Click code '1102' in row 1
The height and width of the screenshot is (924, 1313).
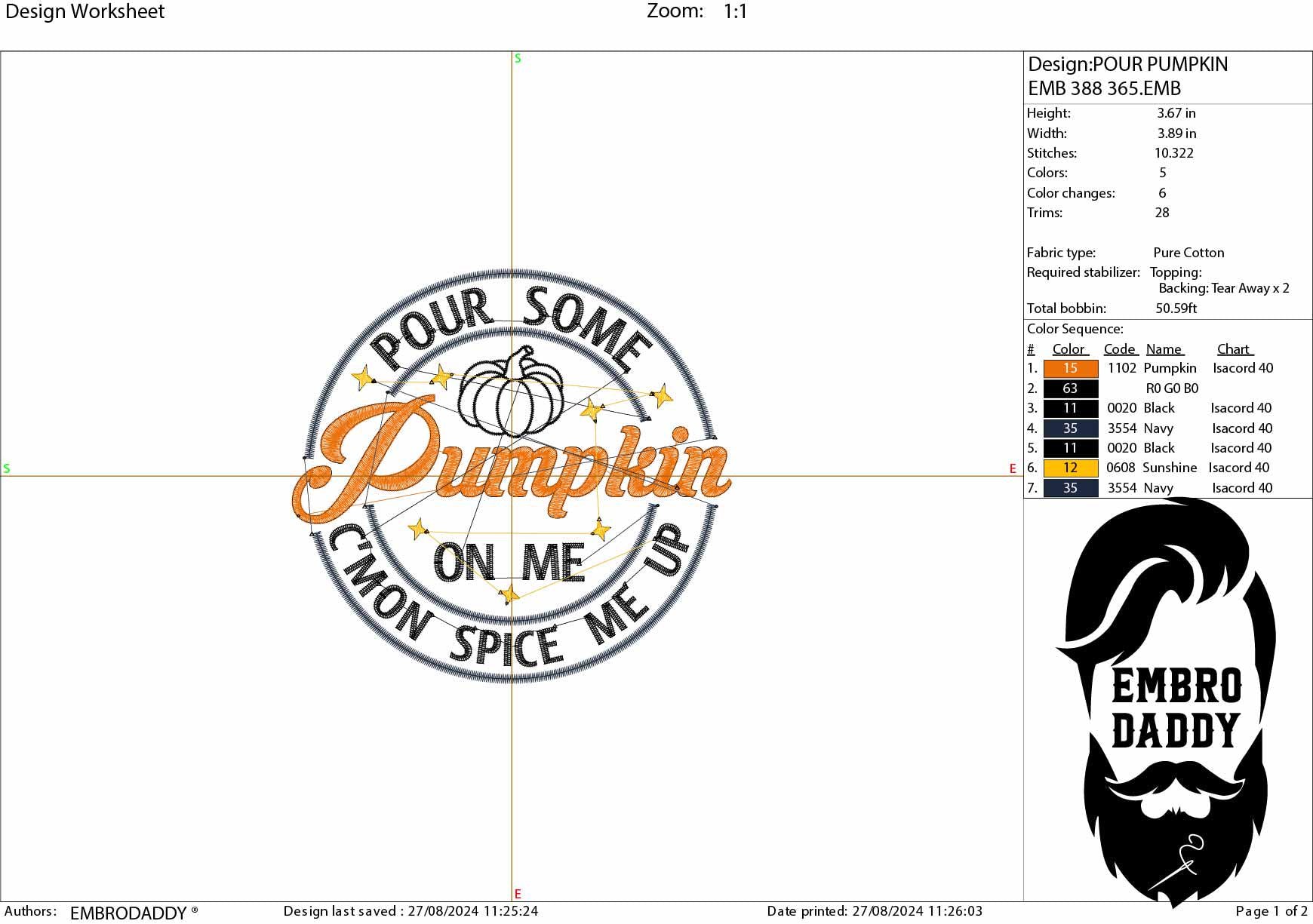(1121, 368)
